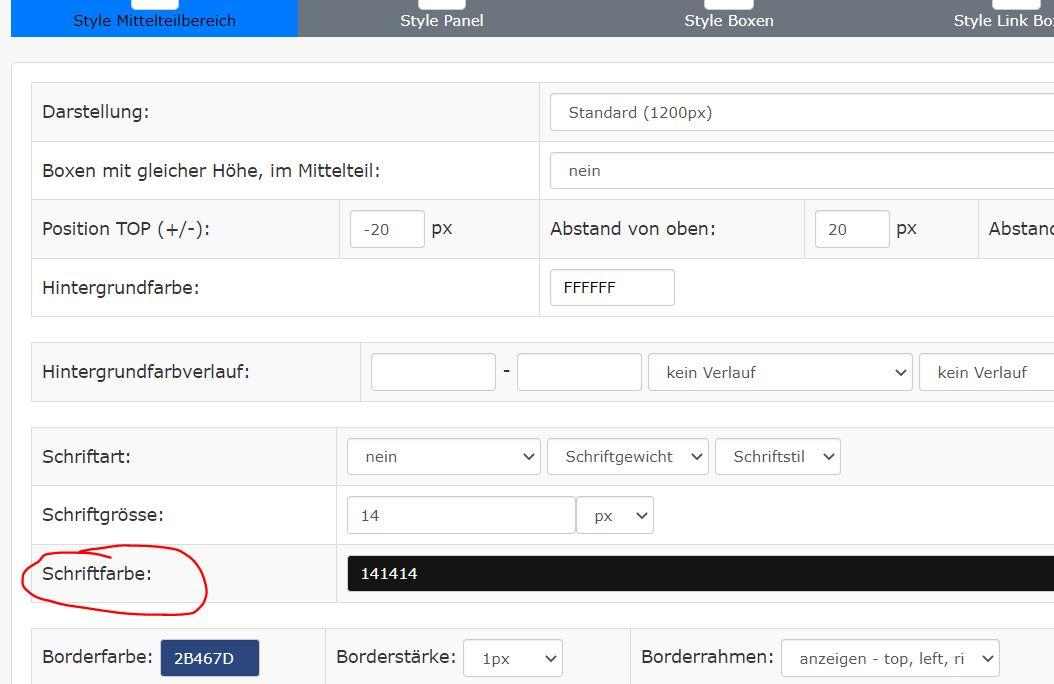
Task: Switch to the Style Panel tab
Action: pyautogui.click(x=441, y=19)
